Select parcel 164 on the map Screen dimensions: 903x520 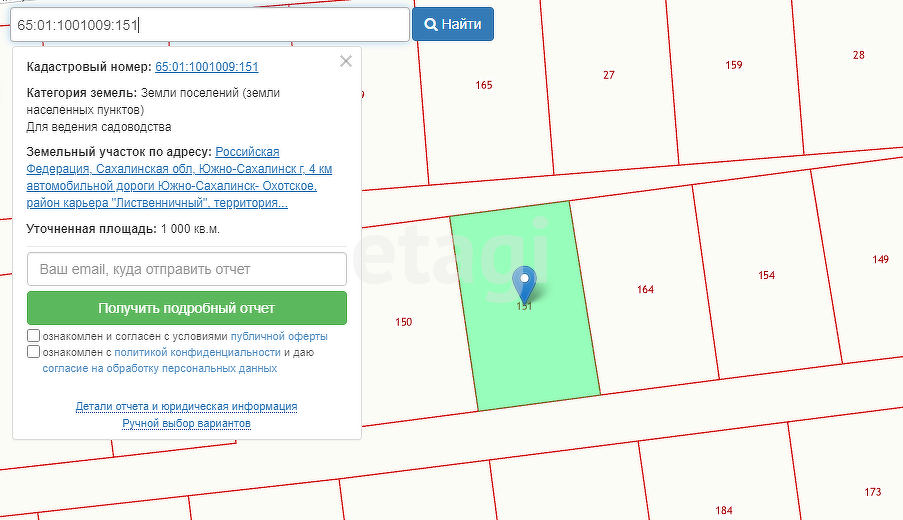tap(645, 290)
